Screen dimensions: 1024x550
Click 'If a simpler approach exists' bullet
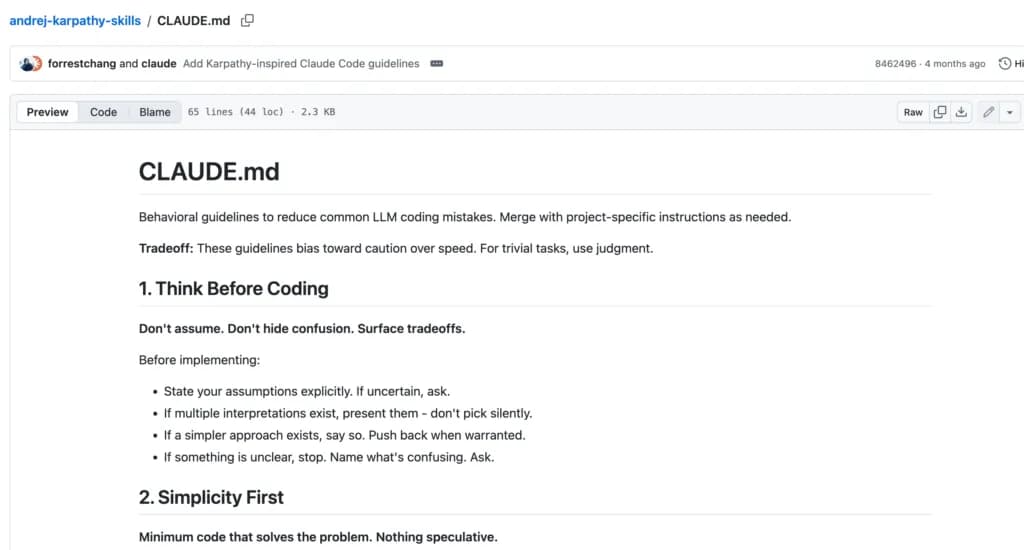[344, 435]
